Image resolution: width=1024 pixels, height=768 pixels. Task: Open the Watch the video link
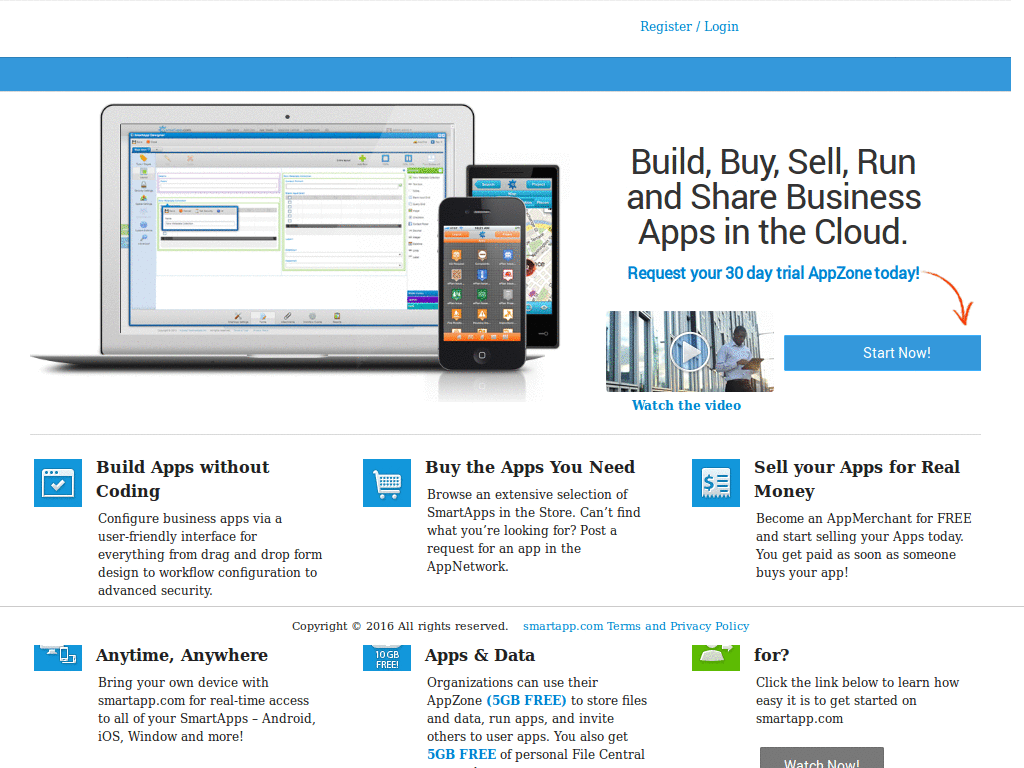(686, 406)
